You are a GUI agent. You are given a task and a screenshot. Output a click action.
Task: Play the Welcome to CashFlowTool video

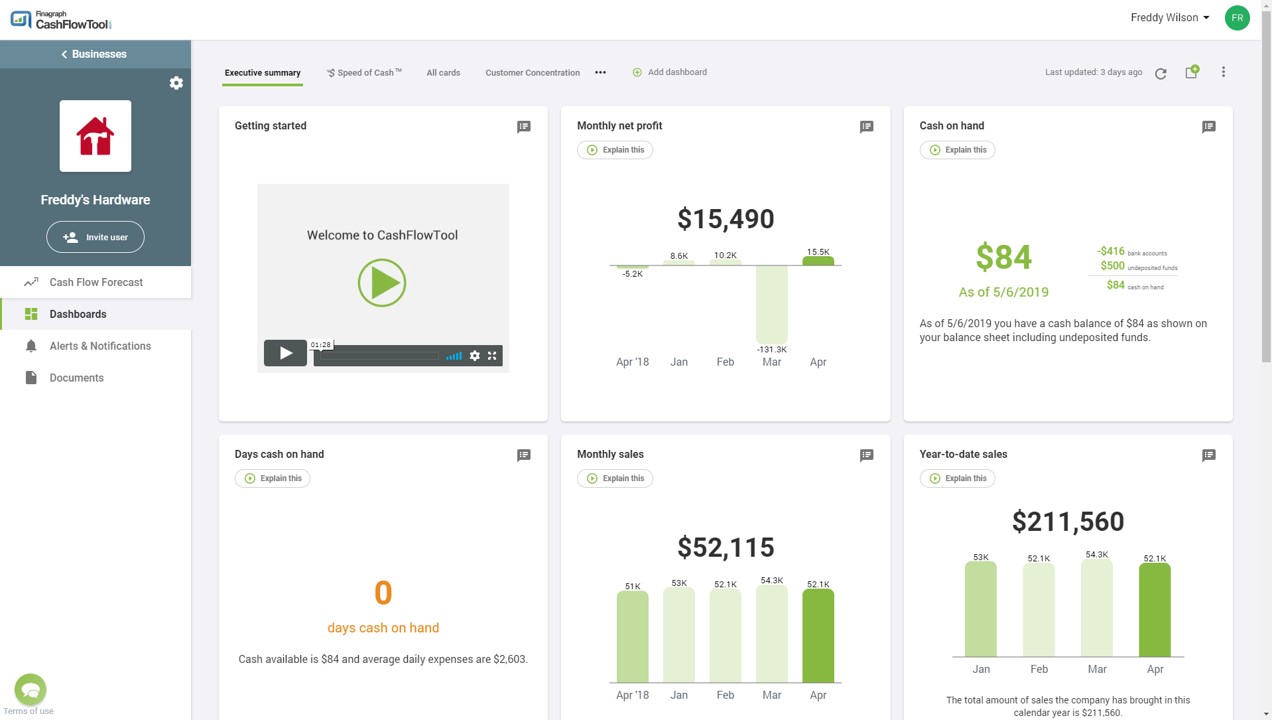click(382, 283)
